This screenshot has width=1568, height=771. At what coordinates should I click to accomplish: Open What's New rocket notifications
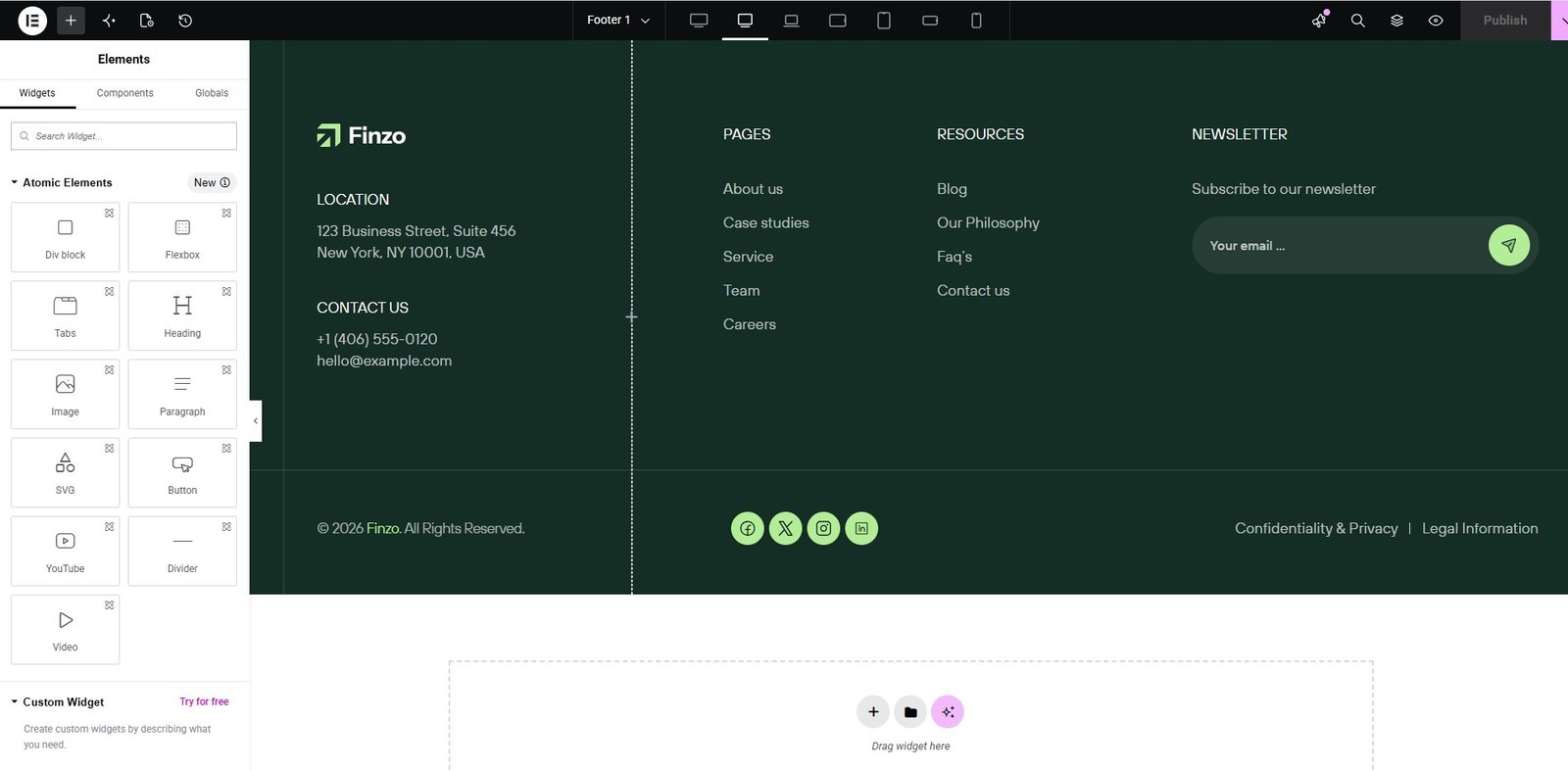[x=1320, y=20]
